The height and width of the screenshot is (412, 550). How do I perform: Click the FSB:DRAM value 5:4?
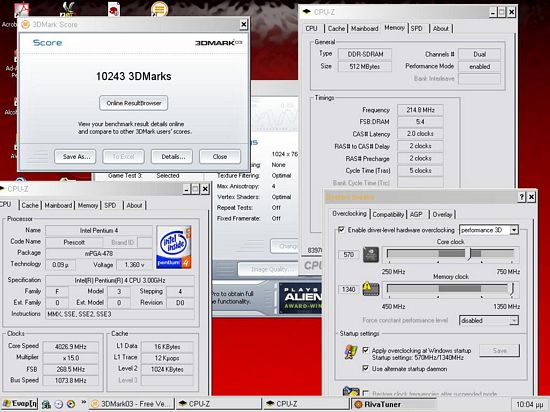420,122
